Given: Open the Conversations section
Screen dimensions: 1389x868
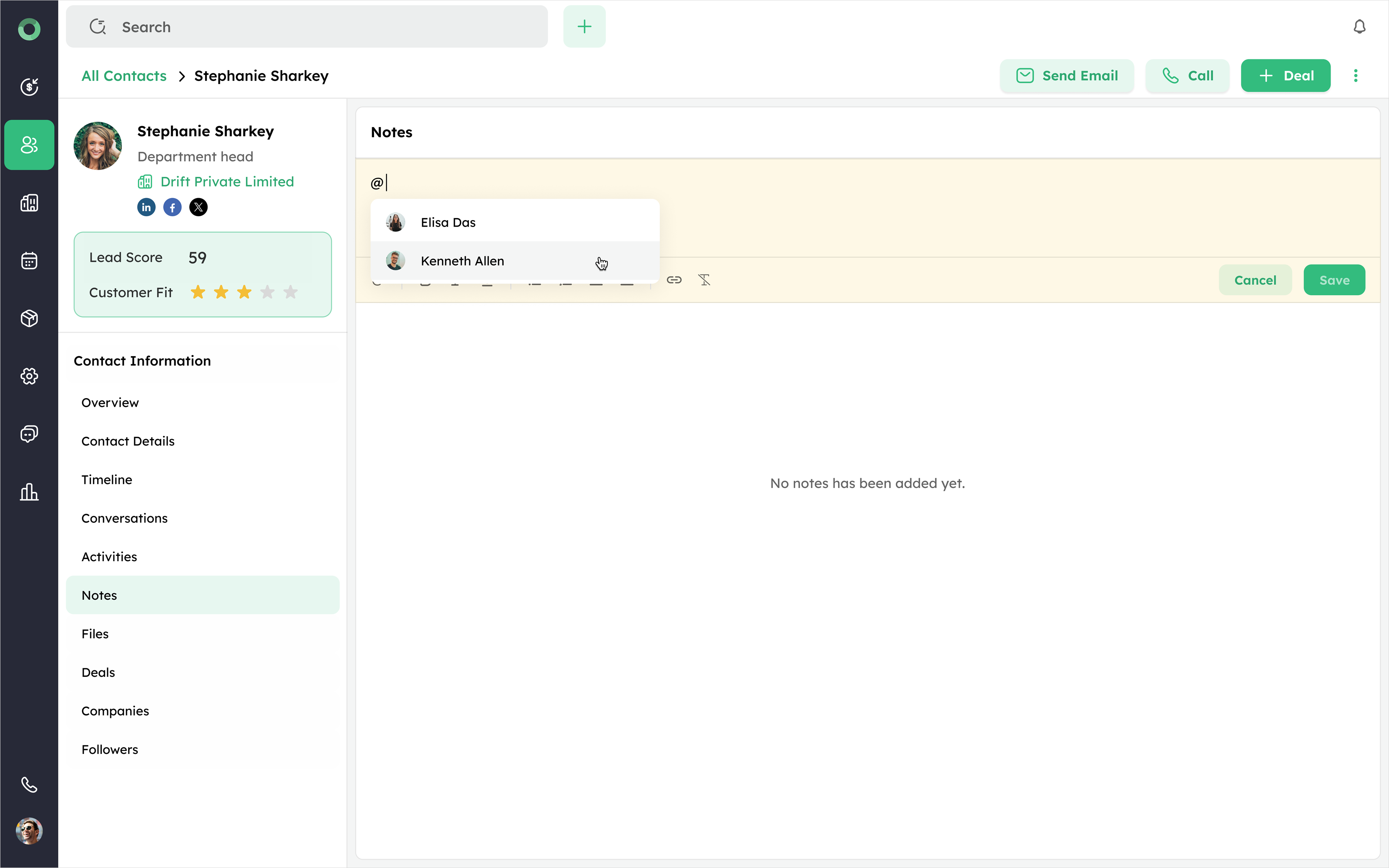Looking at the screenshot, I should [125, 518].
